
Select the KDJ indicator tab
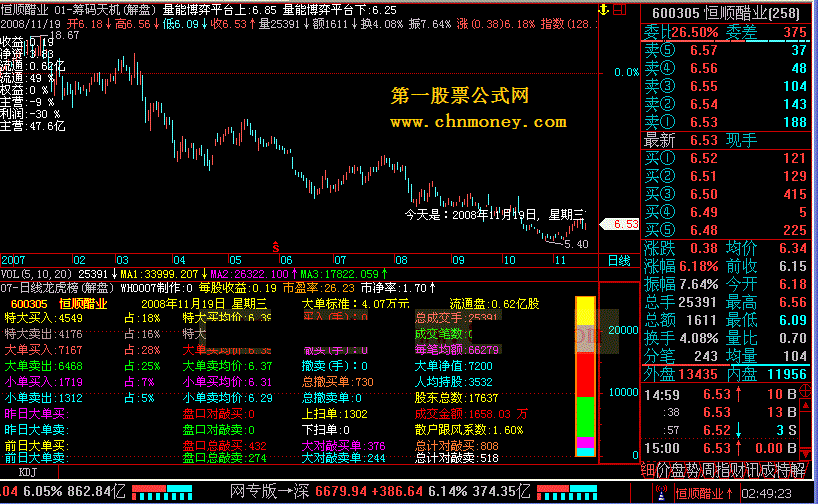28,472
